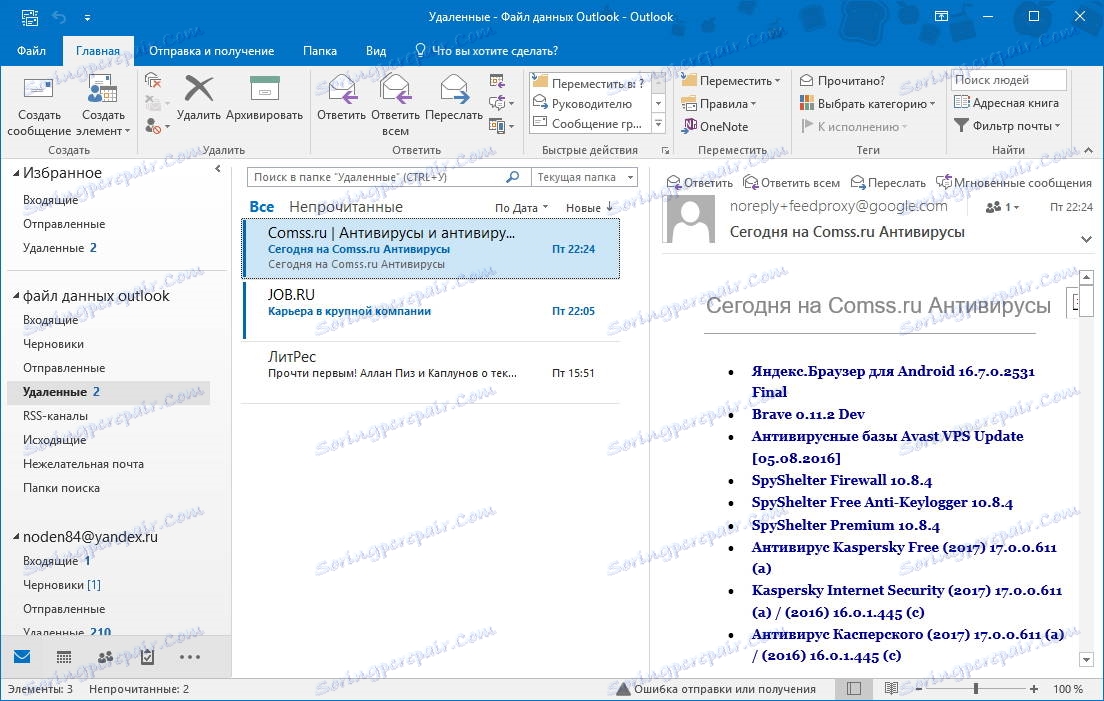This screenshot has width=1104, height=701.
Task: Open Calendar view in bottom navigation
Action: [63, 657]
